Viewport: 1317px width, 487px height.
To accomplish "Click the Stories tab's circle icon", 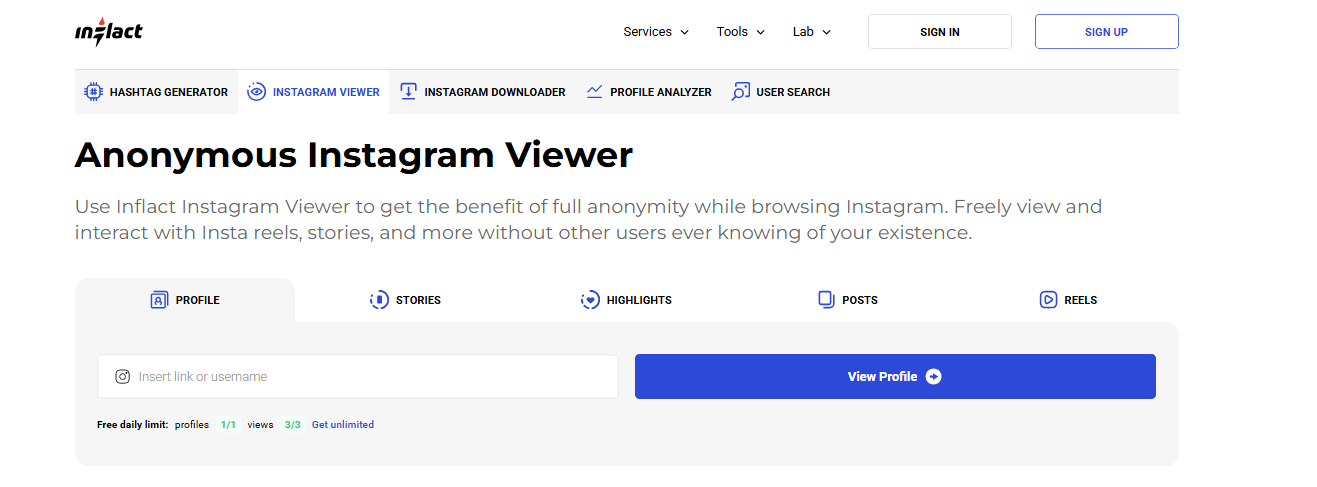I will (379, 300).
